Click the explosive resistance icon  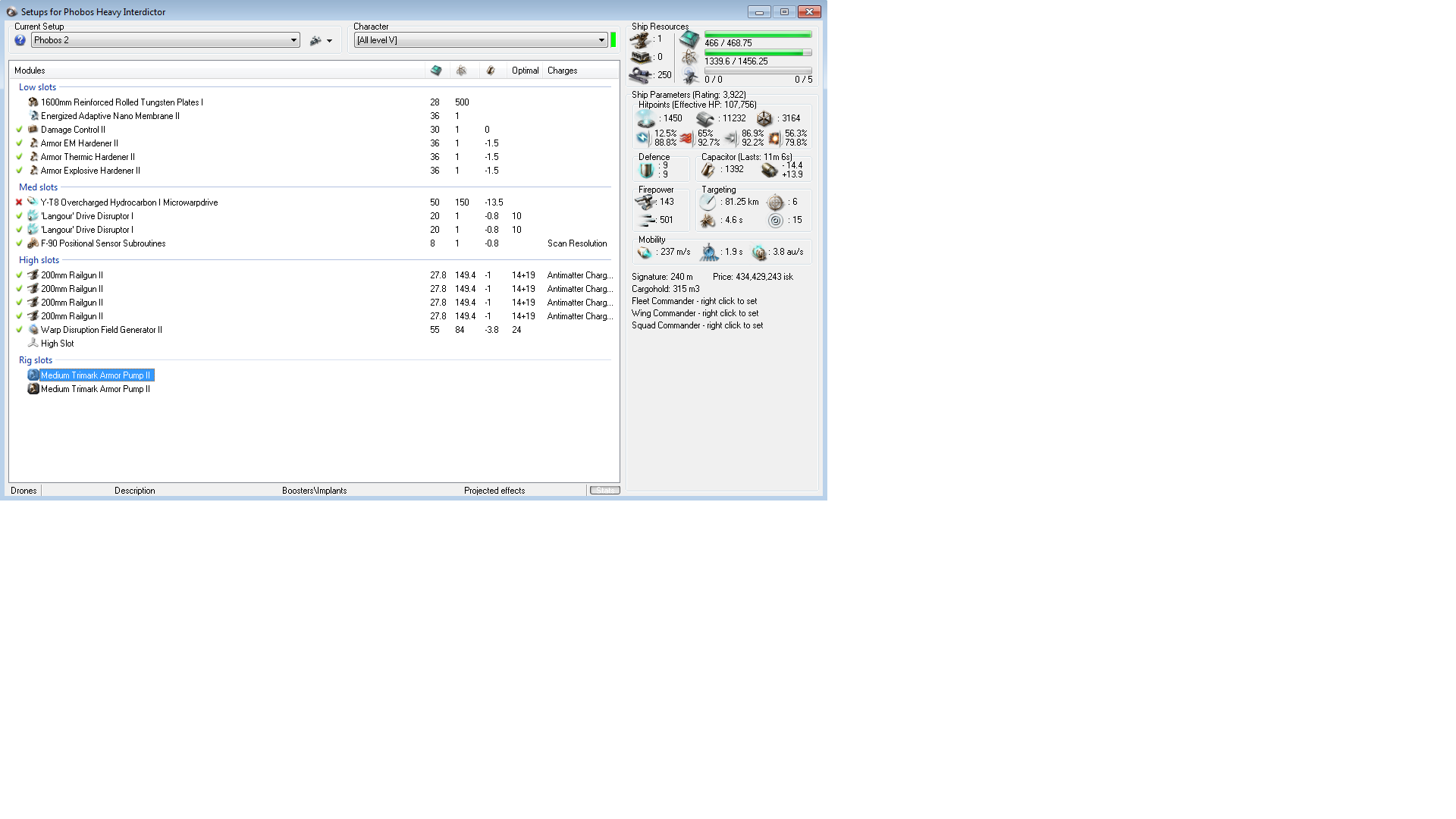tap(774, 138)
